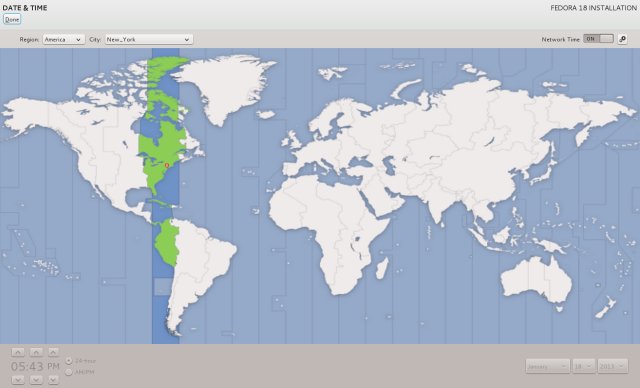The image size is (640, 388).
Task: Switch AM/PM with the up arrow
Action: pos(53,352)
